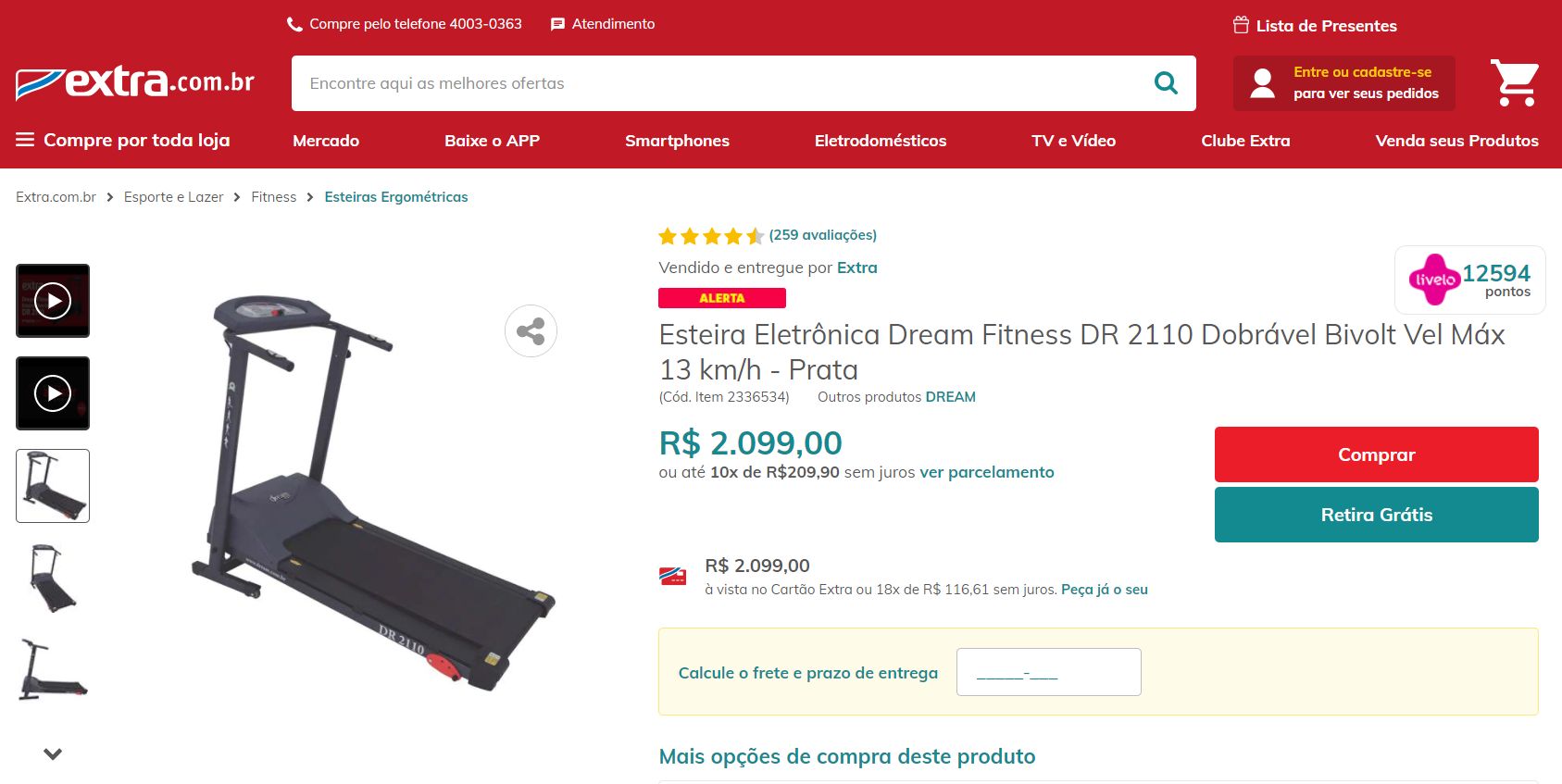Click the Extra.com.br logo
The image size is (1562, 784).
(135, 82)
